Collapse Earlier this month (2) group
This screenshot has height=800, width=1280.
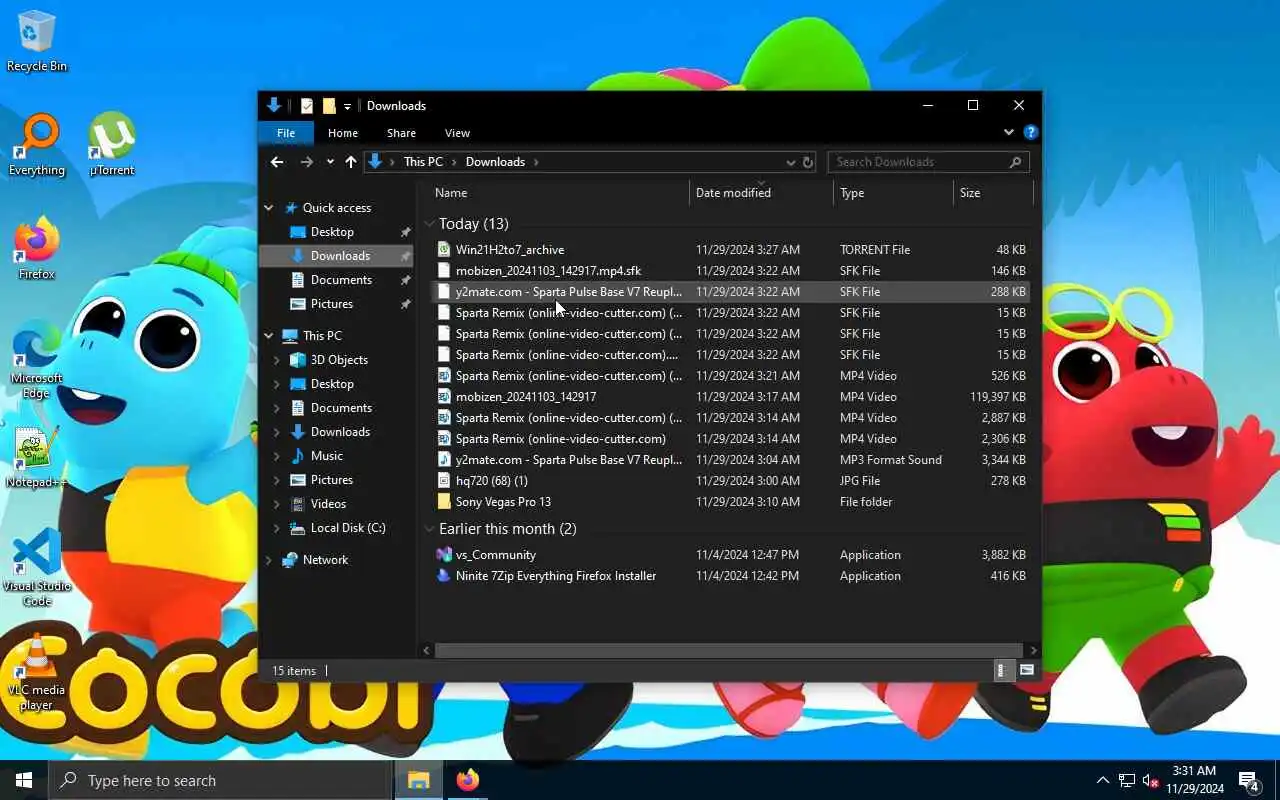(429, 529)
